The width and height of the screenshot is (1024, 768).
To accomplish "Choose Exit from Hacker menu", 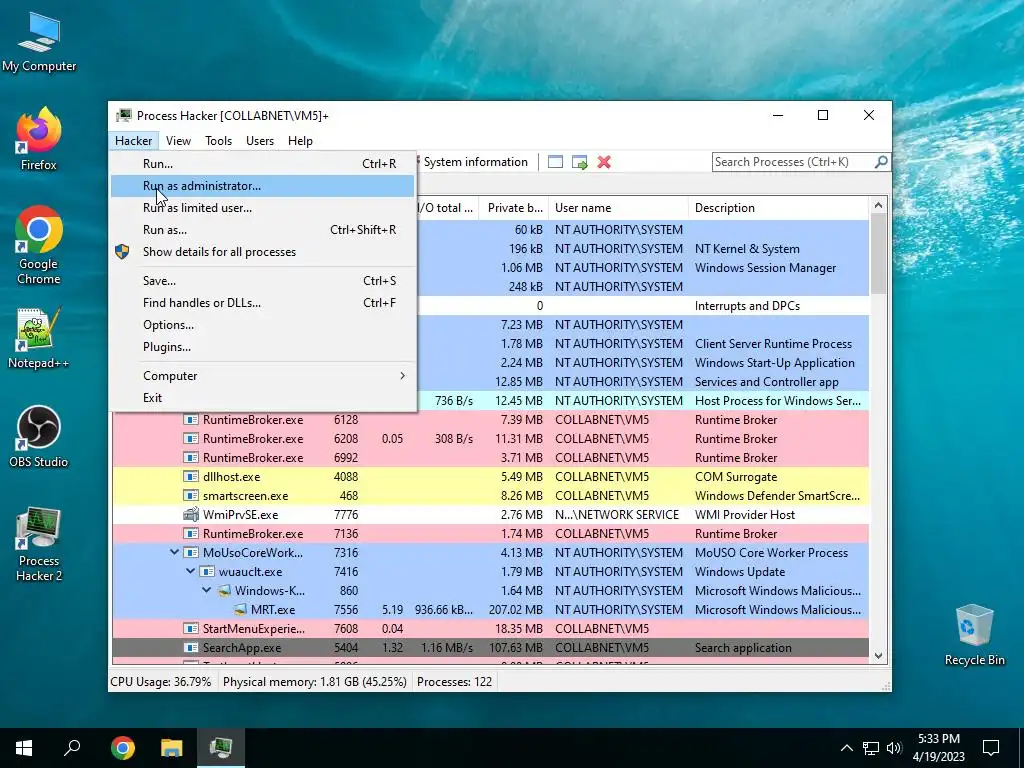I will [263, 398].
